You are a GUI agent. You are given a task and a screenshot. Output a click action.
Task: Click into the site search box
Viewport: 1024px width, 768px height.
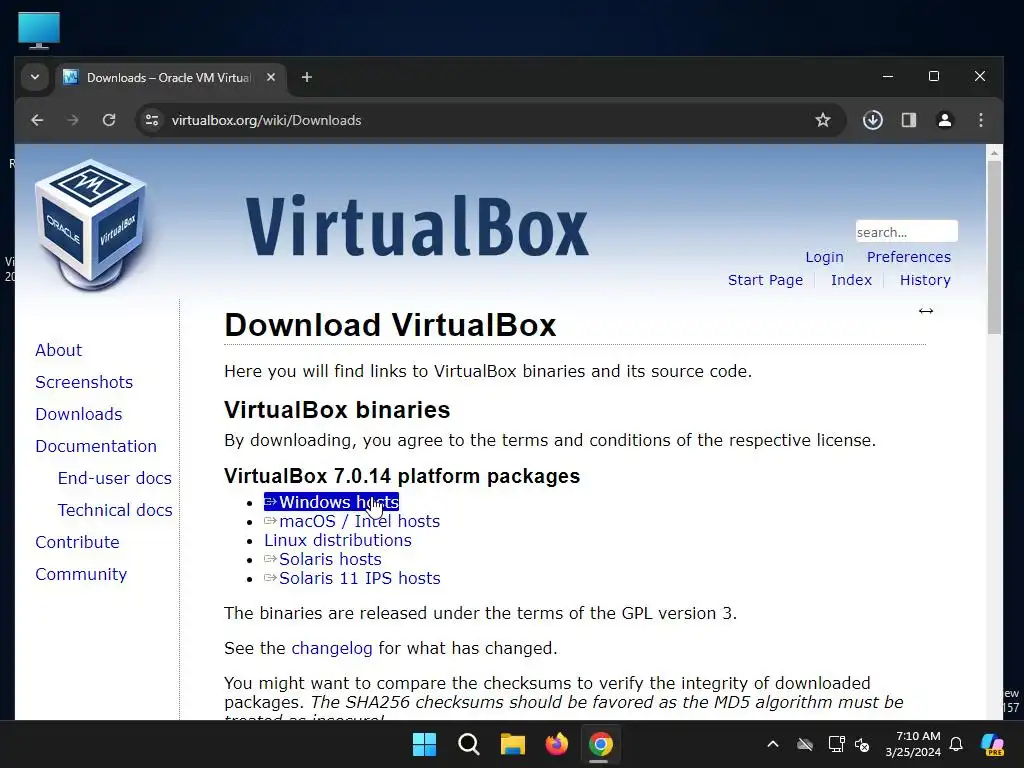pyautogui.click(x=906, y=232)
